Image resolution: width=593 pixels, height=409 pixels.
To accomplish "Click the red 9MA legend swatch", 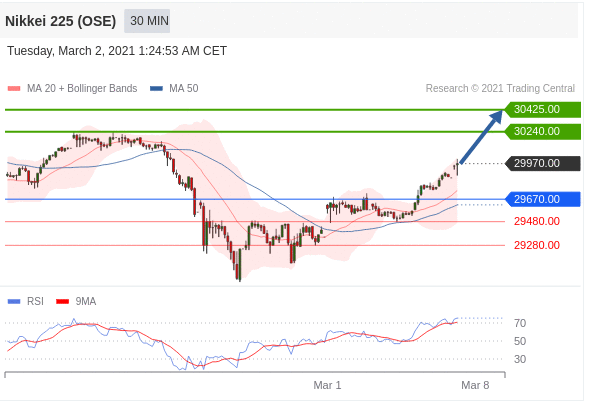I will 62,302.
